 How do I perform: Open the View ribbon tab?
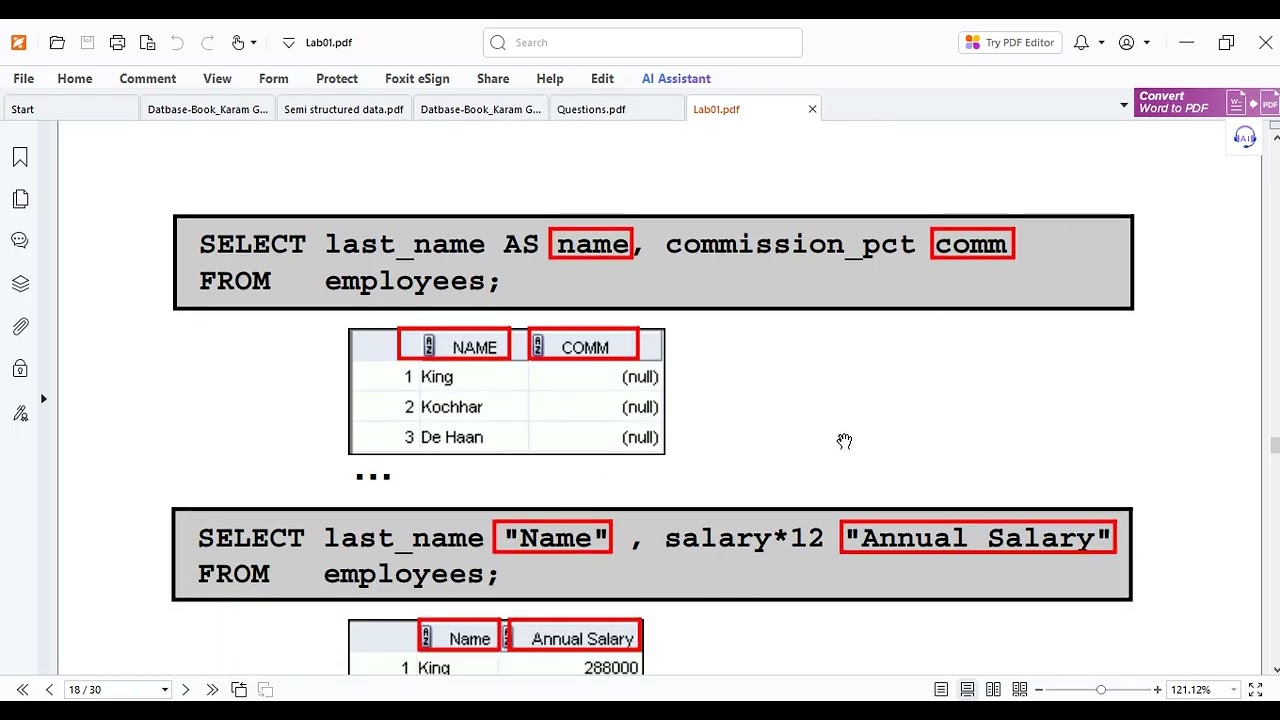point(217,79)
